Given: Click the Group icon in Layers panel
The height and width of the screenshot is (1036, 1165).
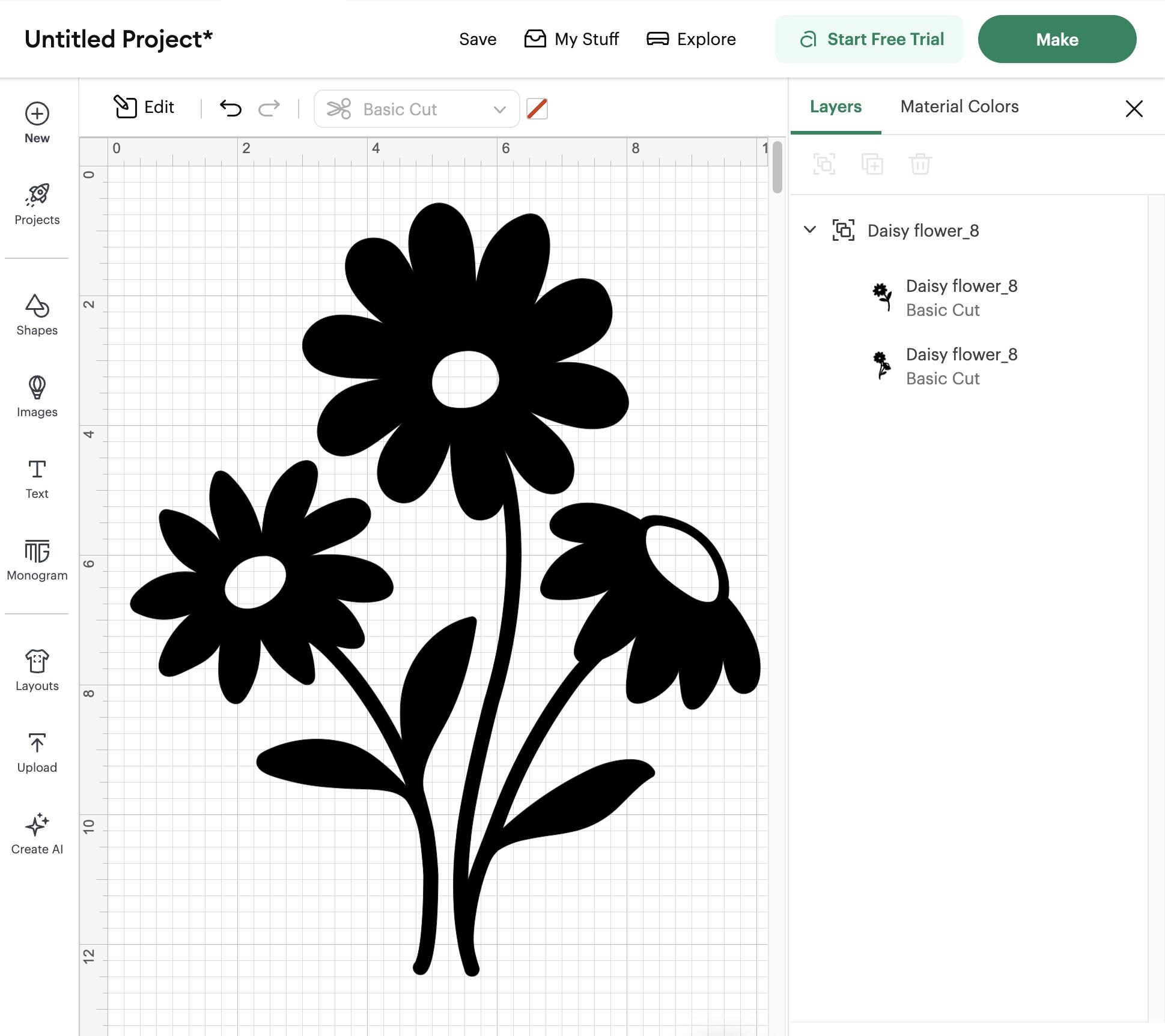Looking at the screenshot, I should [x=824, y=164].
